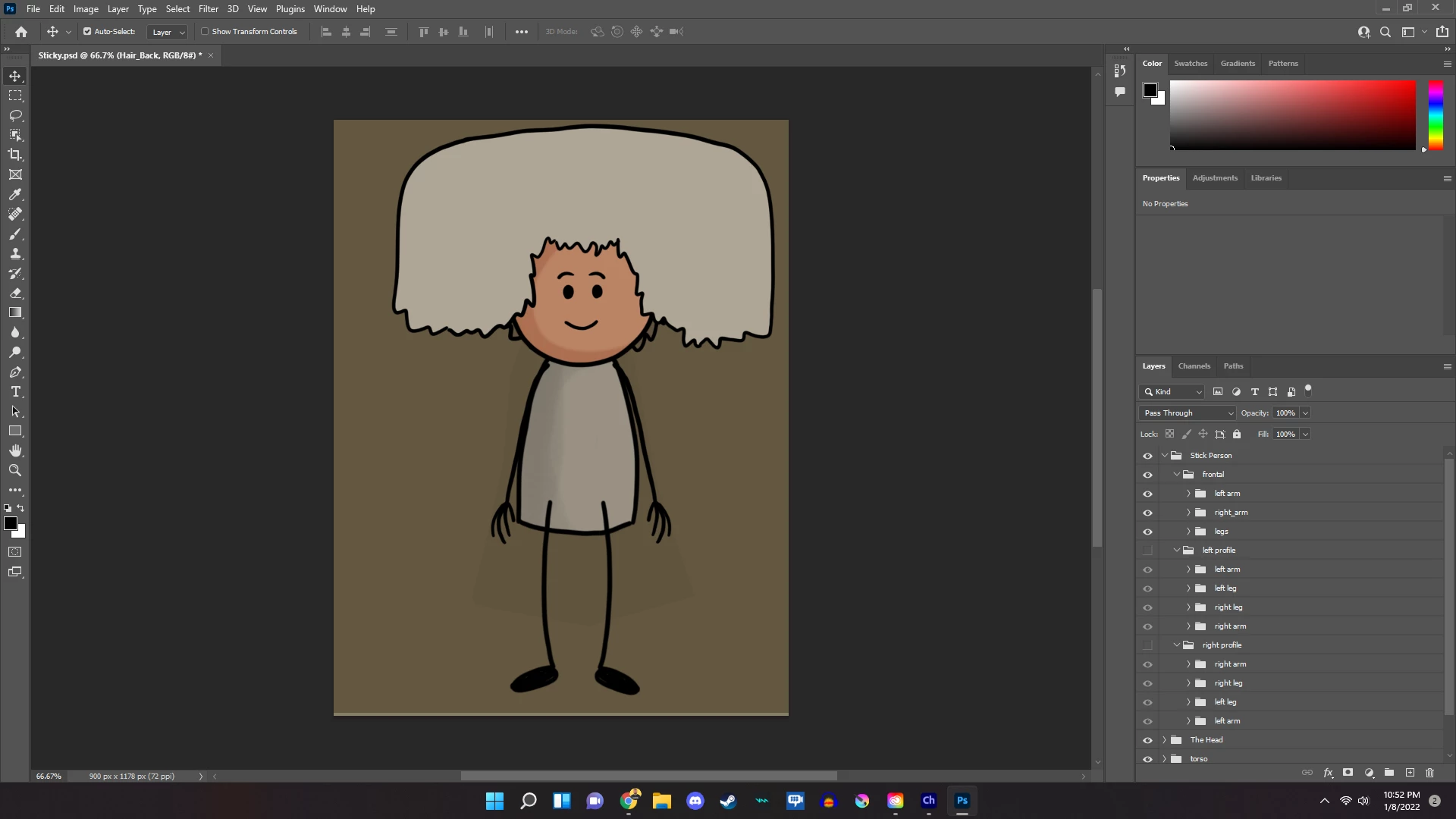Switch to the Channels tab

(1194, 366)
